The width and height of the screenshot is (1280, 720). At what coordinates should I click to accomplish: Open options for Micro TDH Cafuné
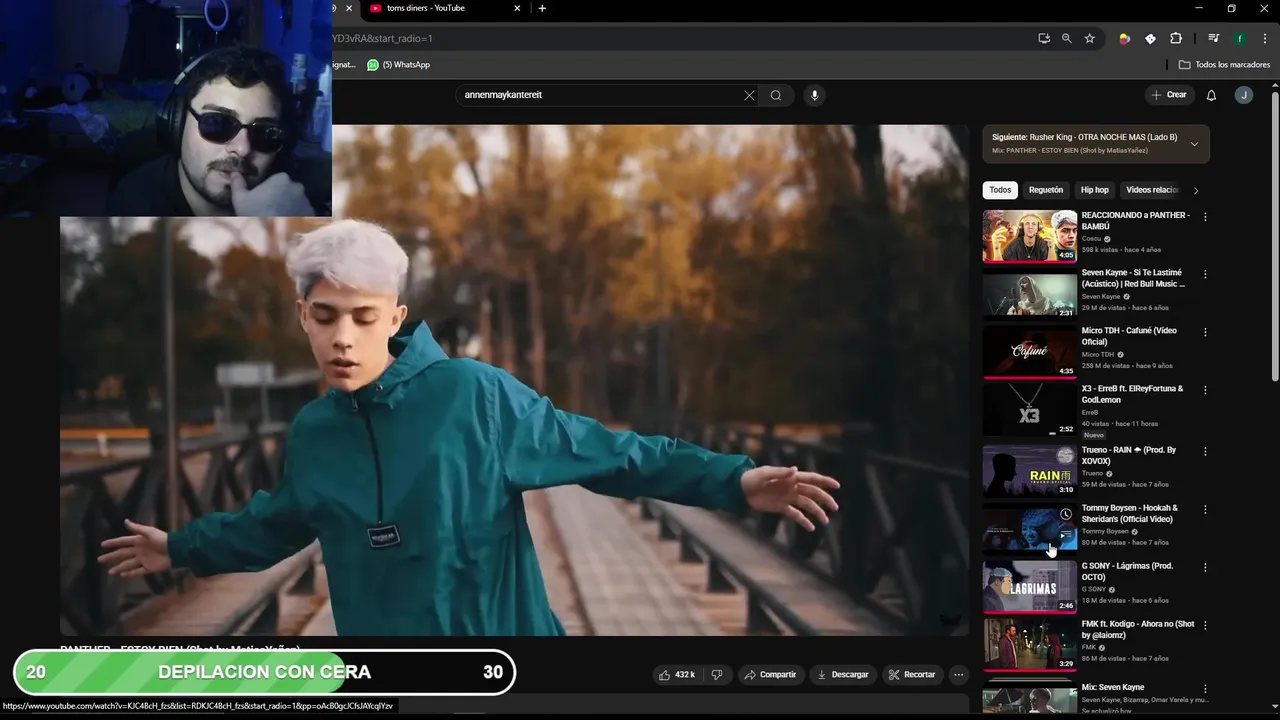tap(1205, 332)
